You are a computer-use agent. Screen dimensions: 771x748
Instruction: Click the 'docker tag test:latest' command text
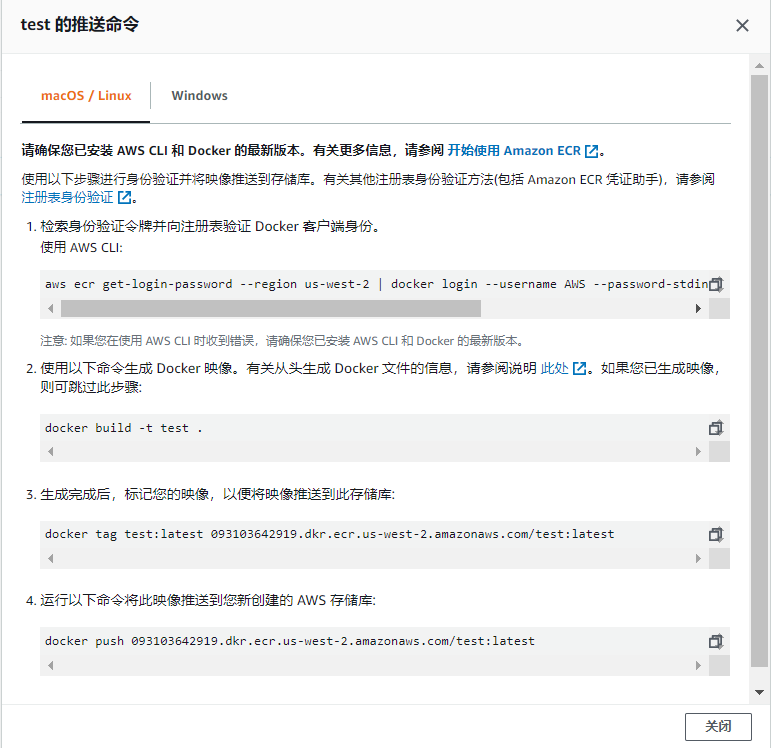(x=329, y=535)
